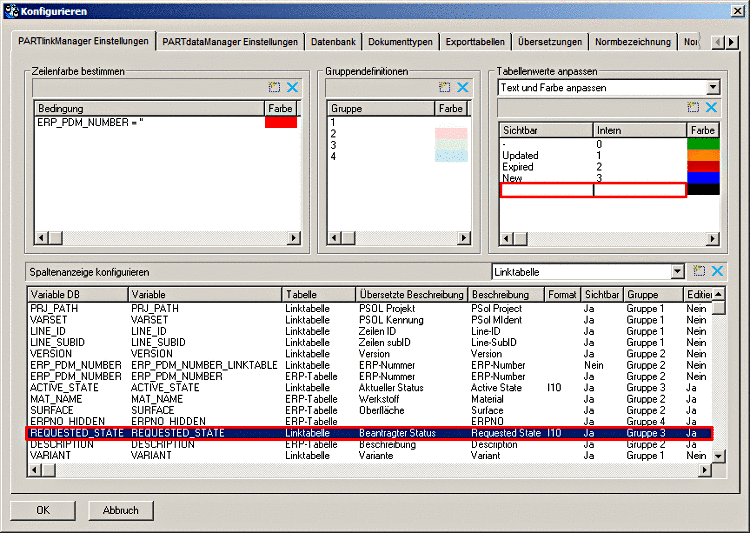Click Konfigurieren title bar application icon

click(x=11, y=11)
